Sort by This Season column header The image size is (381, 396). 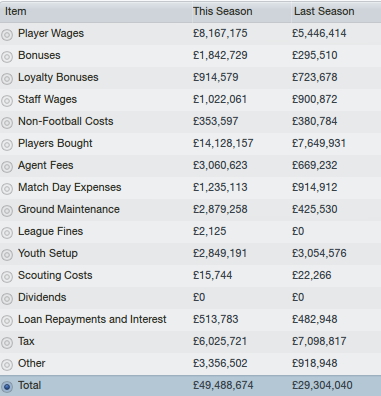[241, 12]
